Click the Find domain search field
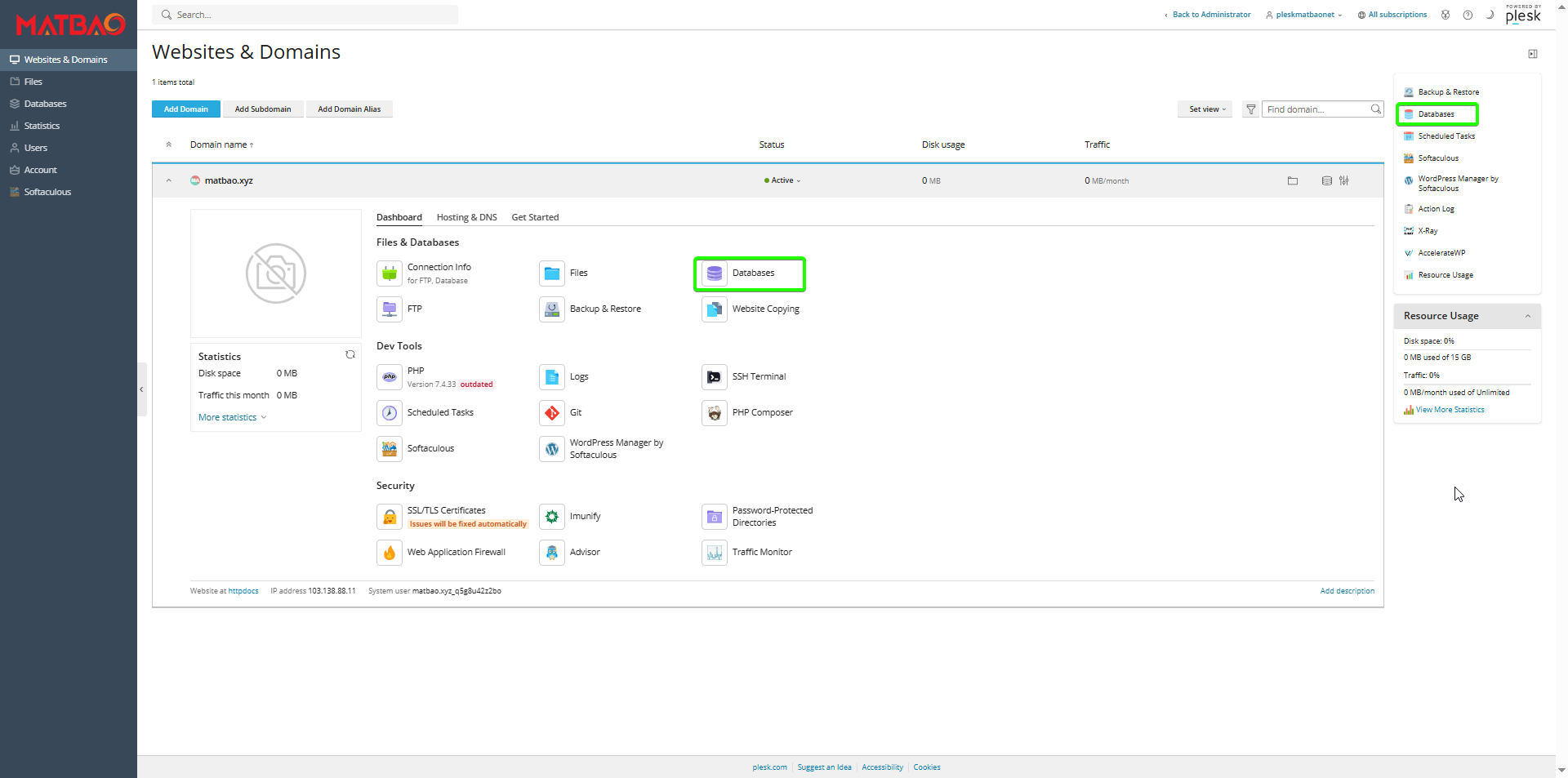Screen dimensions: 1568x778 [1315, 109]
